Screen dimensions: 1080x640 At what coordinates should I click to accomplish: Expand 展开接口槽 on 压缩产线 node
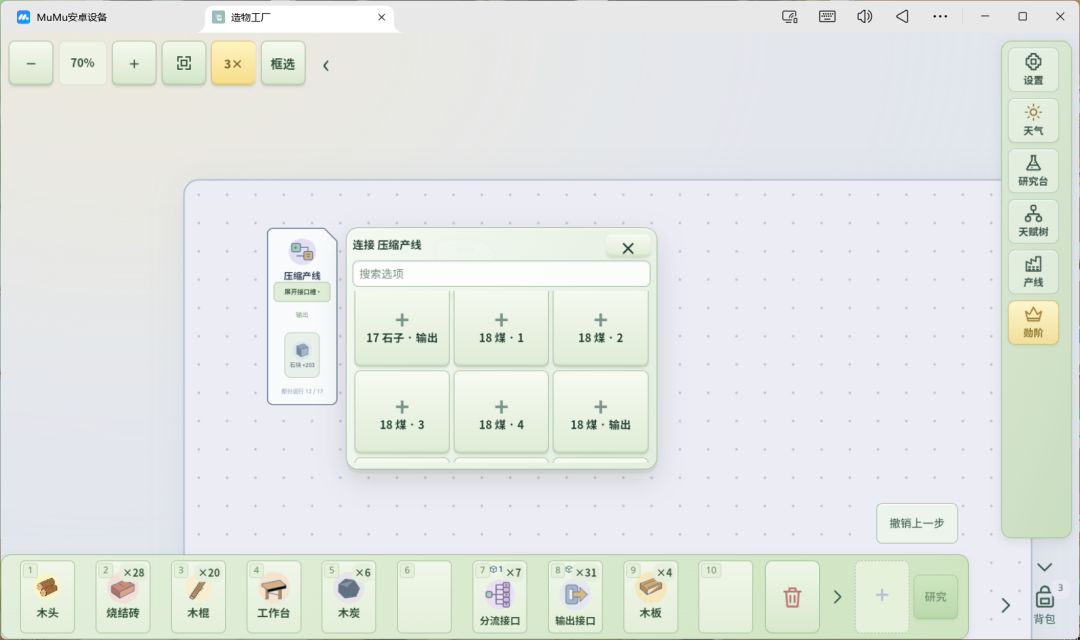click(302, 292)
